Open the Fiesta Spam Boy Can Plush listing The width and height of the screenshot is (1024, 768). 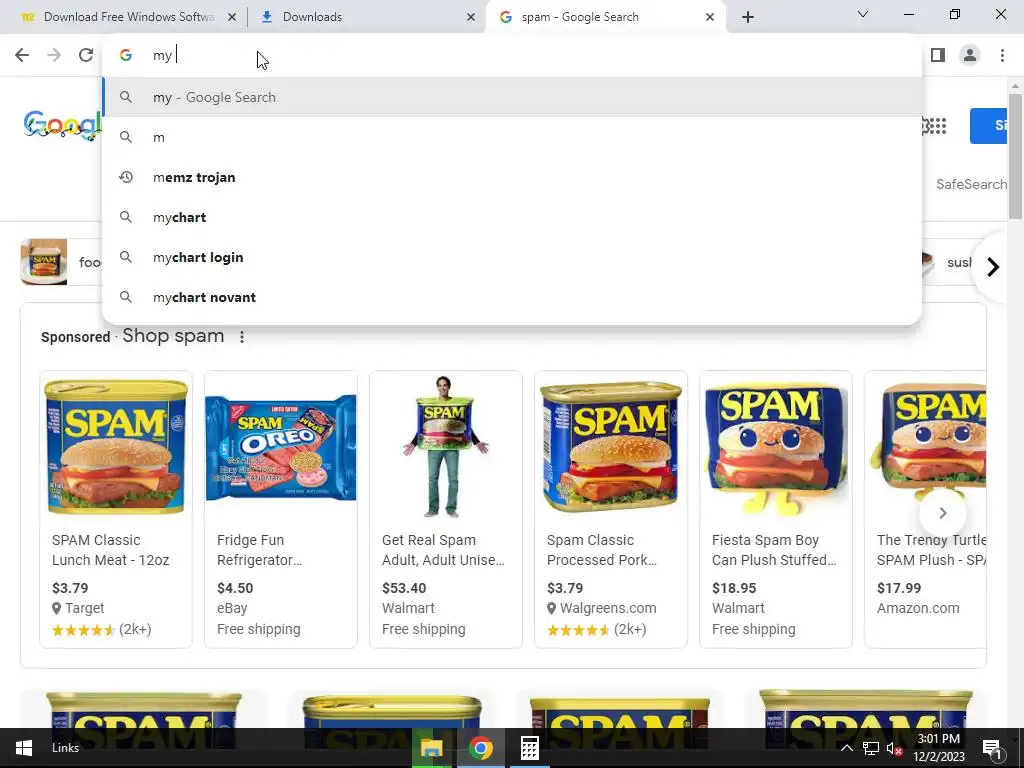(x=776, y=509)
